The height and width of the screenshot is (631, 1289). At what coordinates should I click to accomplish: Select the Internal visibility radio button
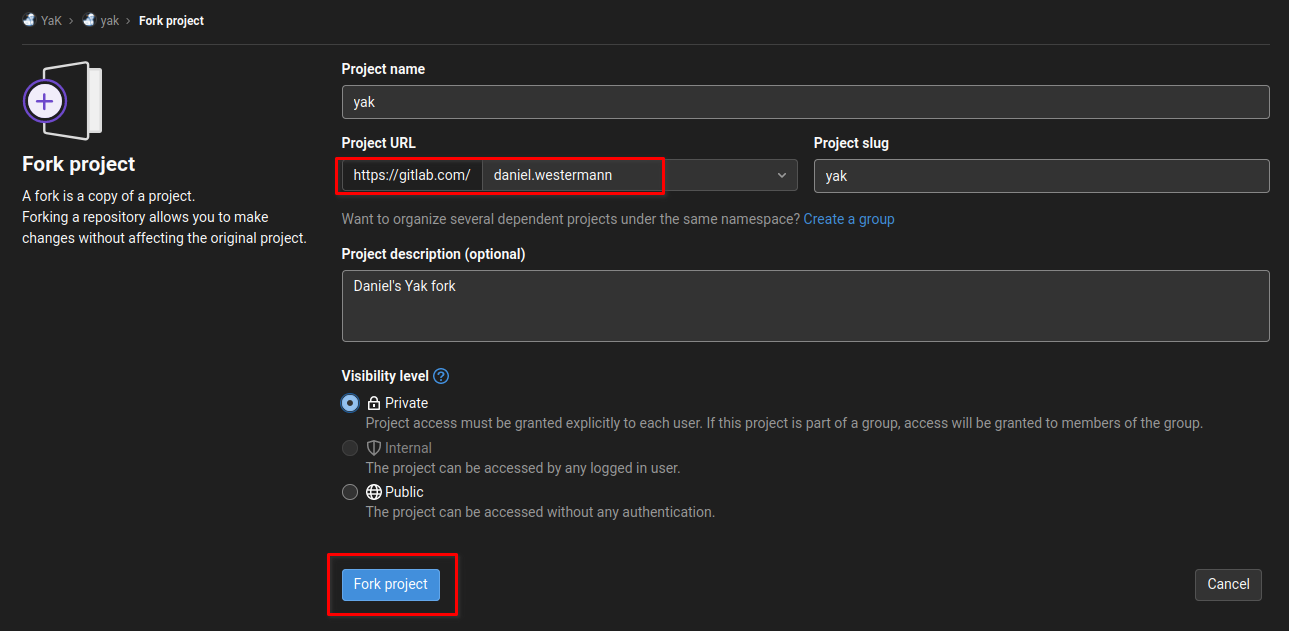pyautogui.click(x=350, y=448)
